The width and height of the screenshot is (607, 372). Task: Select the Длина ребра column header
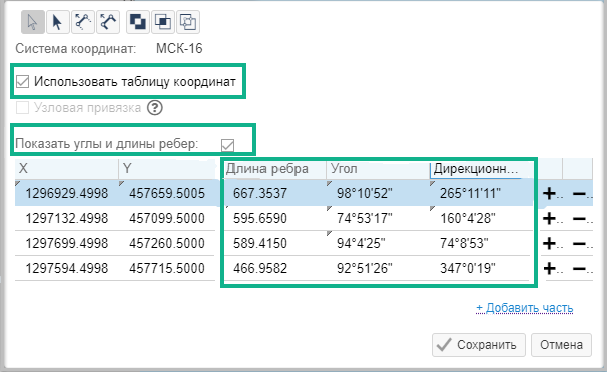click(275, 169)
